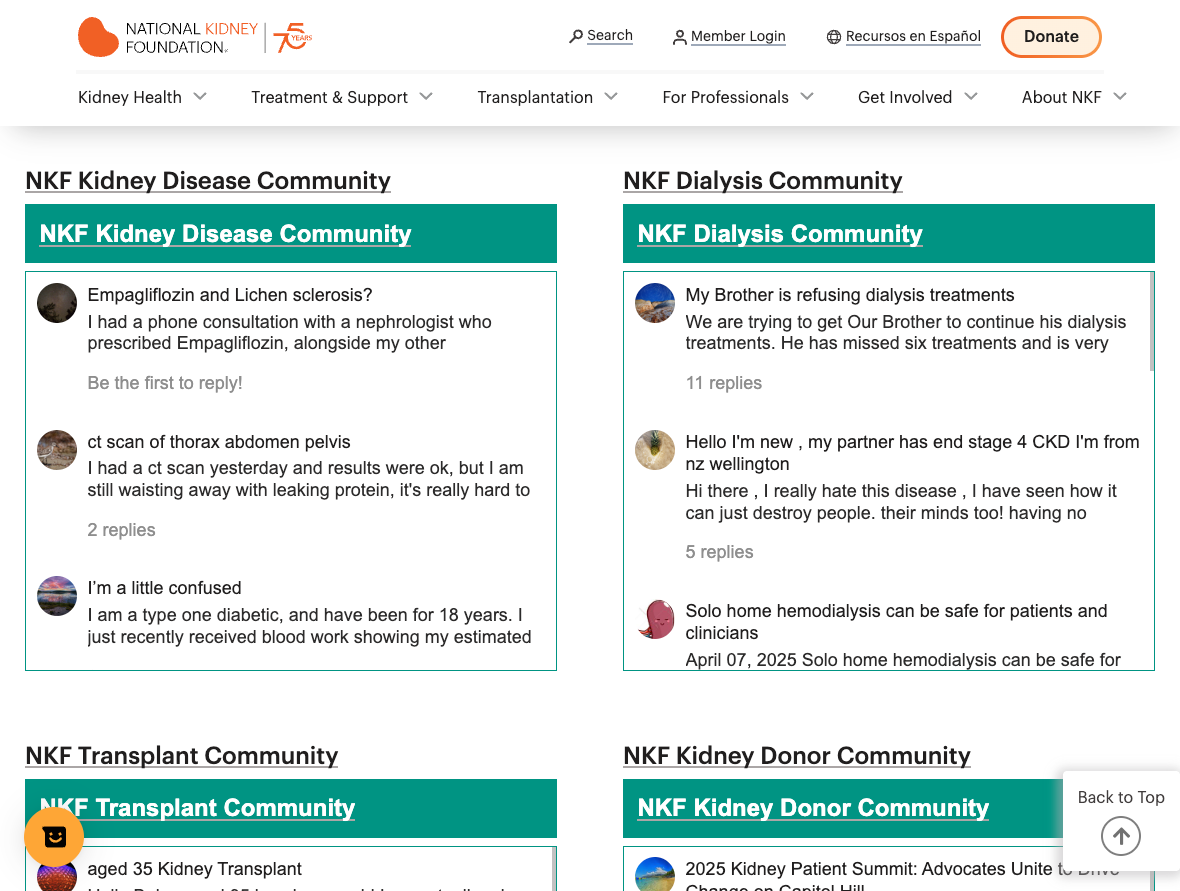Click the black NKF Transplant Community heading link
1180x891 pixels.
coord(181,756)
